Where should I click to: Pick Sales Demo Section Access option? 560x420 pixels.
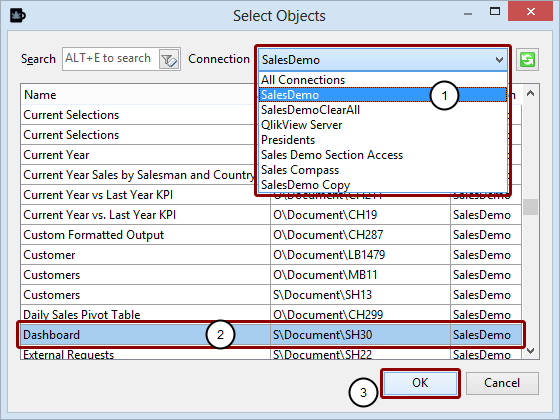point(383,155)
